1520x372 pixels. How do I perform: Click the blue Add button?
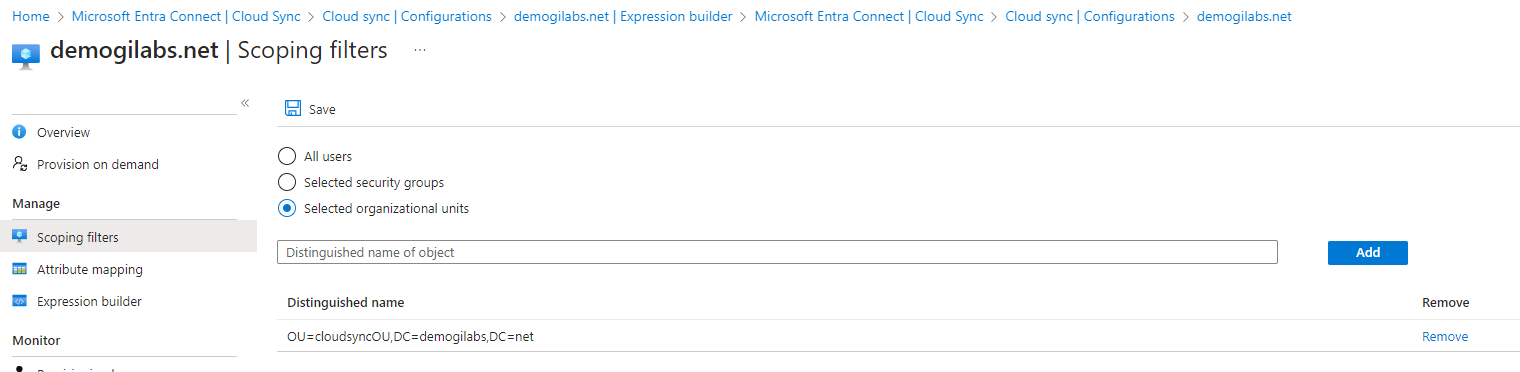tap(1368, 253)
